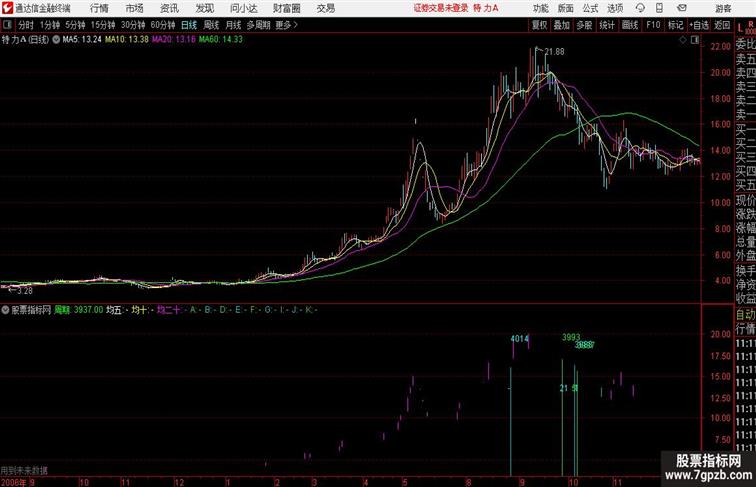This screenshot has width=756, height=487.
Task: Click the 返回 back button
Action: coord(722,25)
